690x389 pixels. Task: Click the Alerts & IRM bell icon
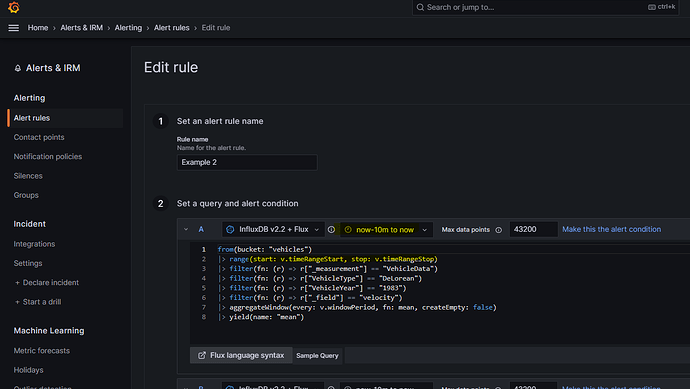click(x=18, y=68)
